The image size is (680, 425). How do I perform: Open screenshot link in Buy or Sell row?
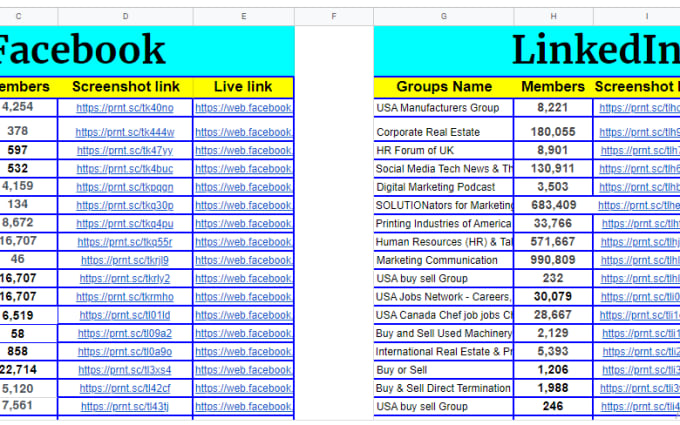(x=641, y=370)
